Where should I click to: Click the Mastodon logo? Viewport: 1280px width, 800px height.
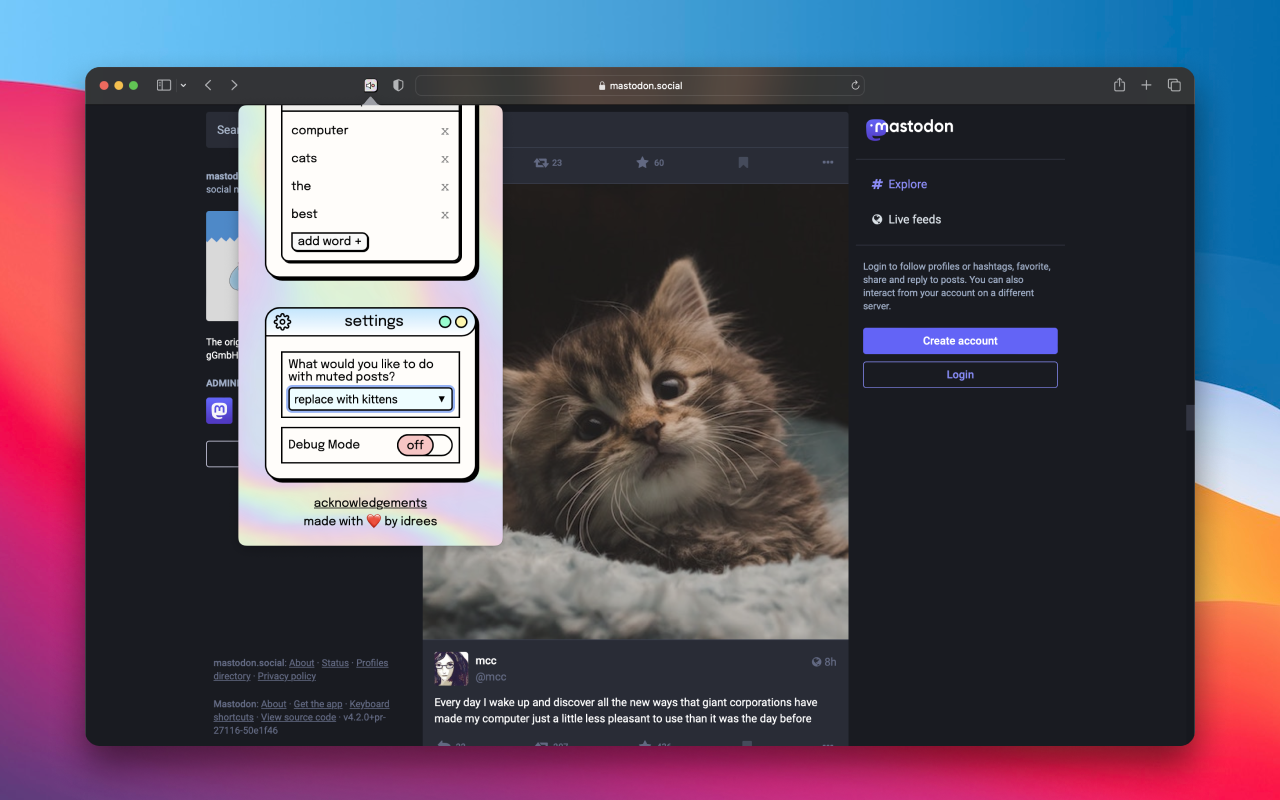pos(909,128)
